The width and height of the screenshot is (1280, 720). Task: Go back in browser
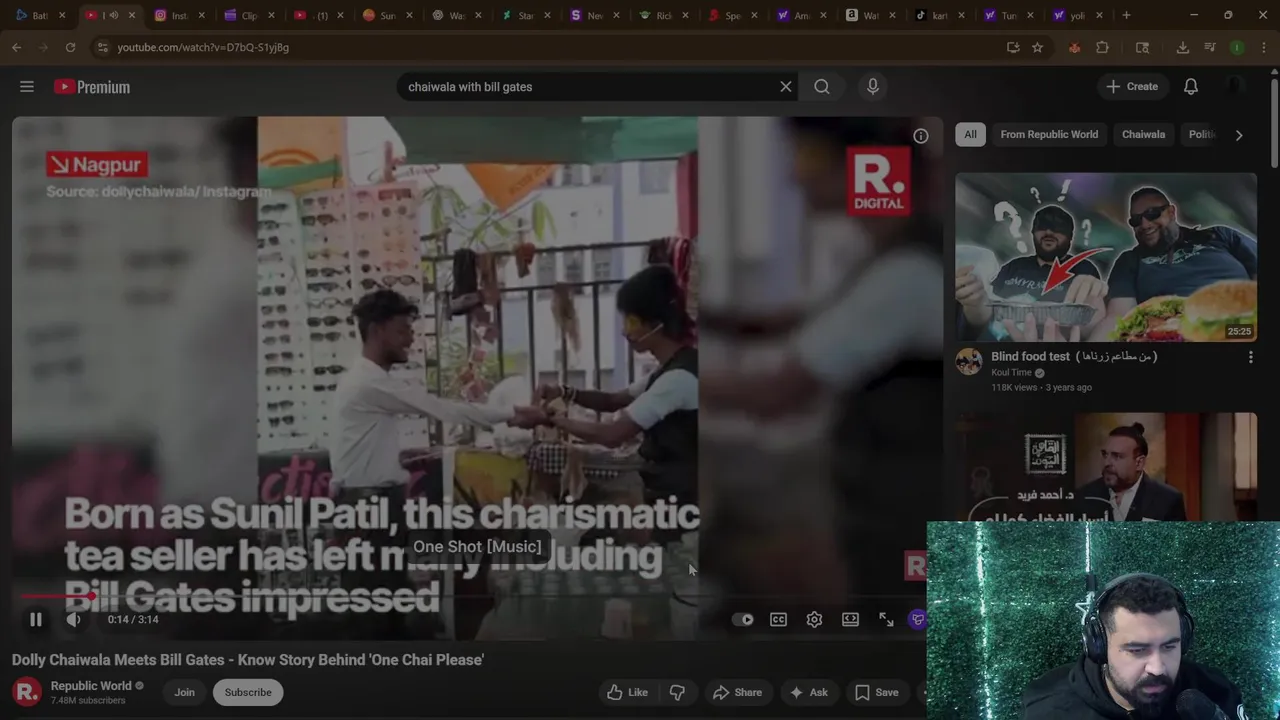tap(17, 47)
